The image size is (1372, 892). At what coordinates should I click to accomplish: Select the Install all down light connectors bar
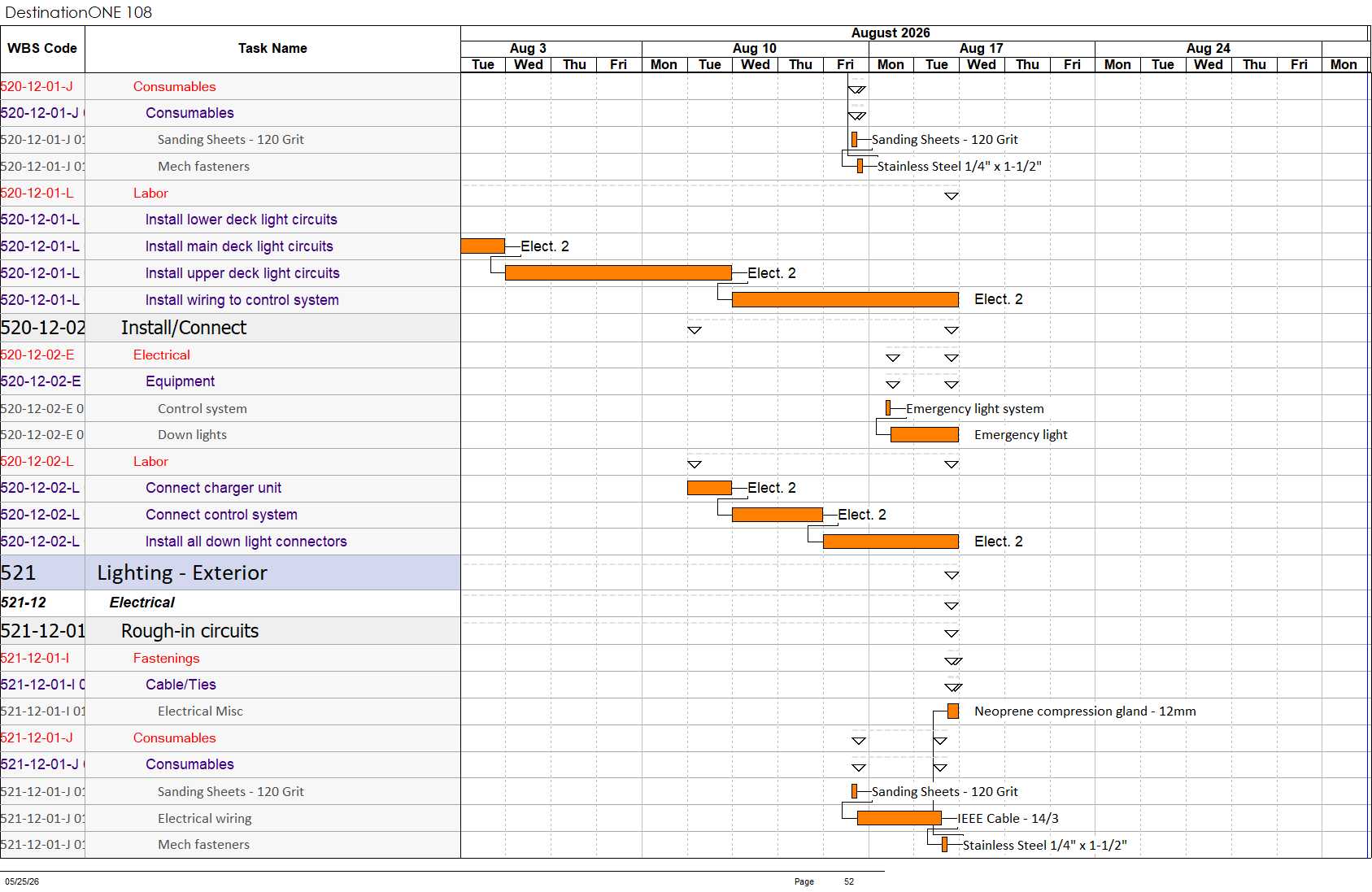pos(891,542)
